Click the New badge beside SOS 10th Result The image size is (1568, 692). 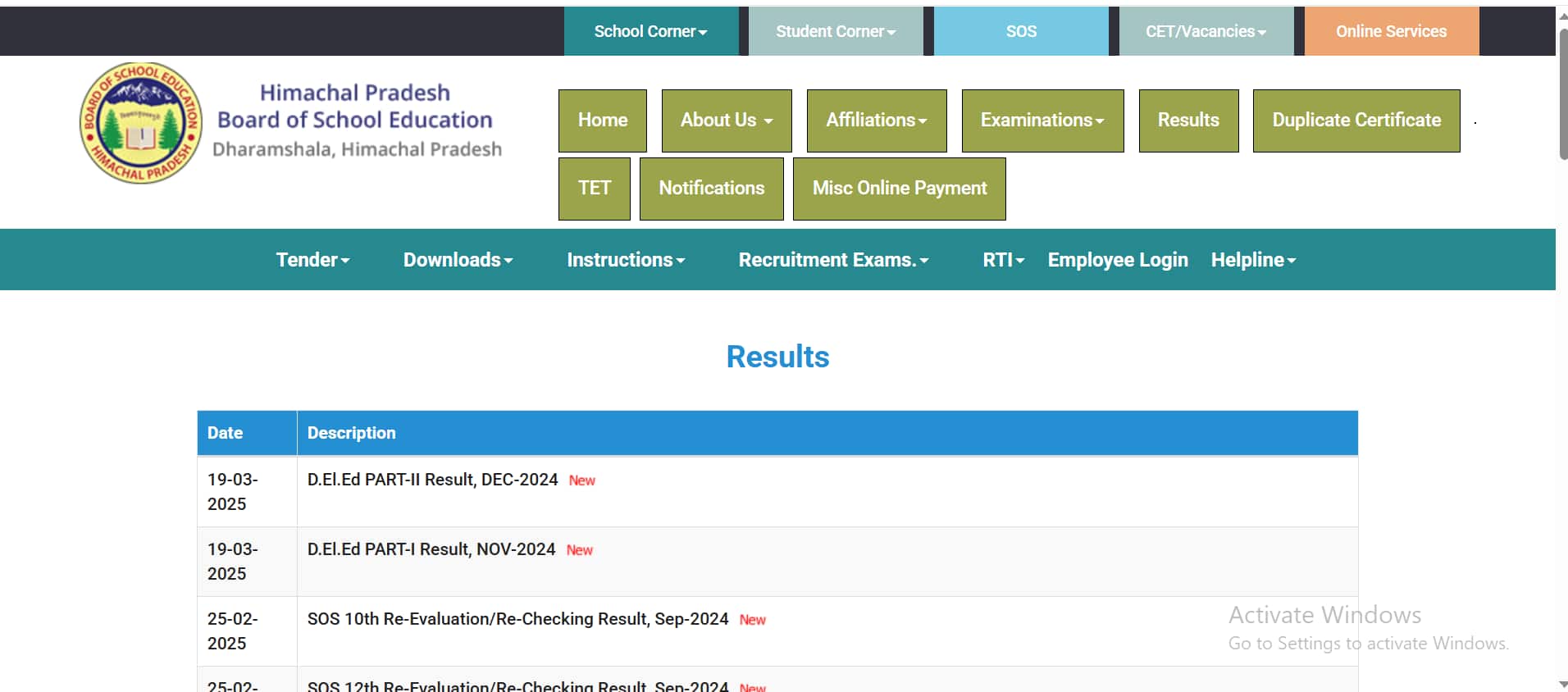point(753,620)
